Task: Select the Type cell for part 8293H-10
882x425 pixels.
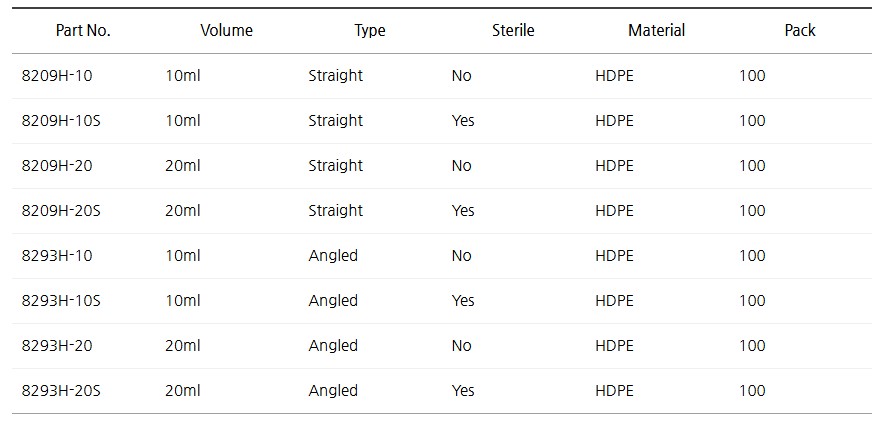Action: point(333,256)
